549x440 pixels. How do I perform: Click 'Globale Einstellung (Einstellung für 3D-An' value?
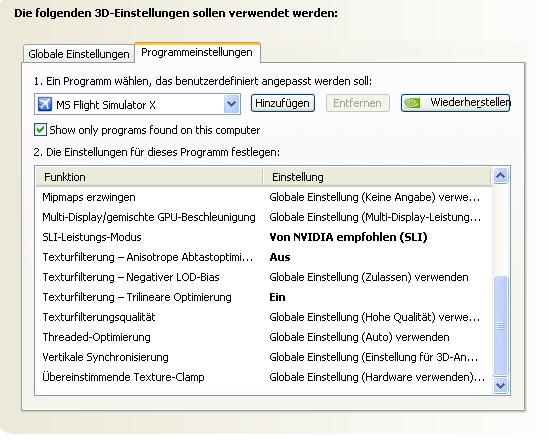point(374,357)
